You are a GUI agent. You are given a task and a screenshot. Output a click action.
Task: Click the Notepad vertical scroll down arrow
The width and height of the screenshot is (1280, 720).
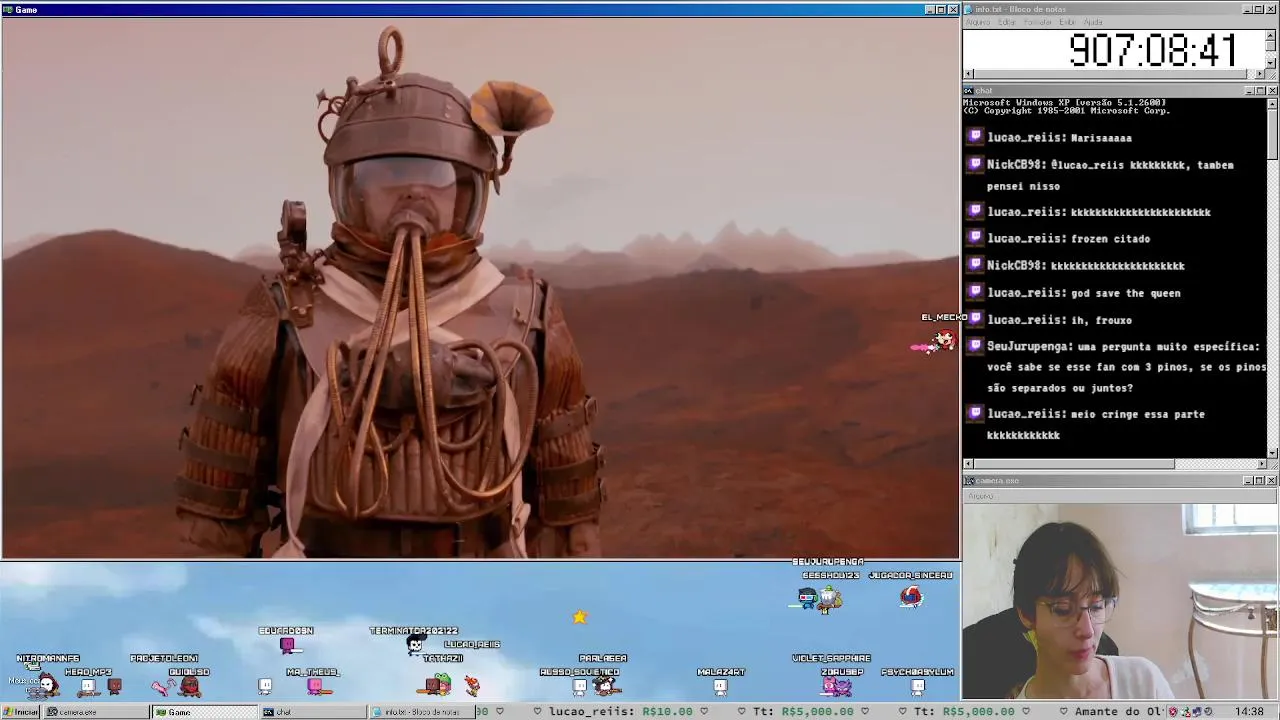click(x=1272, y=62)
